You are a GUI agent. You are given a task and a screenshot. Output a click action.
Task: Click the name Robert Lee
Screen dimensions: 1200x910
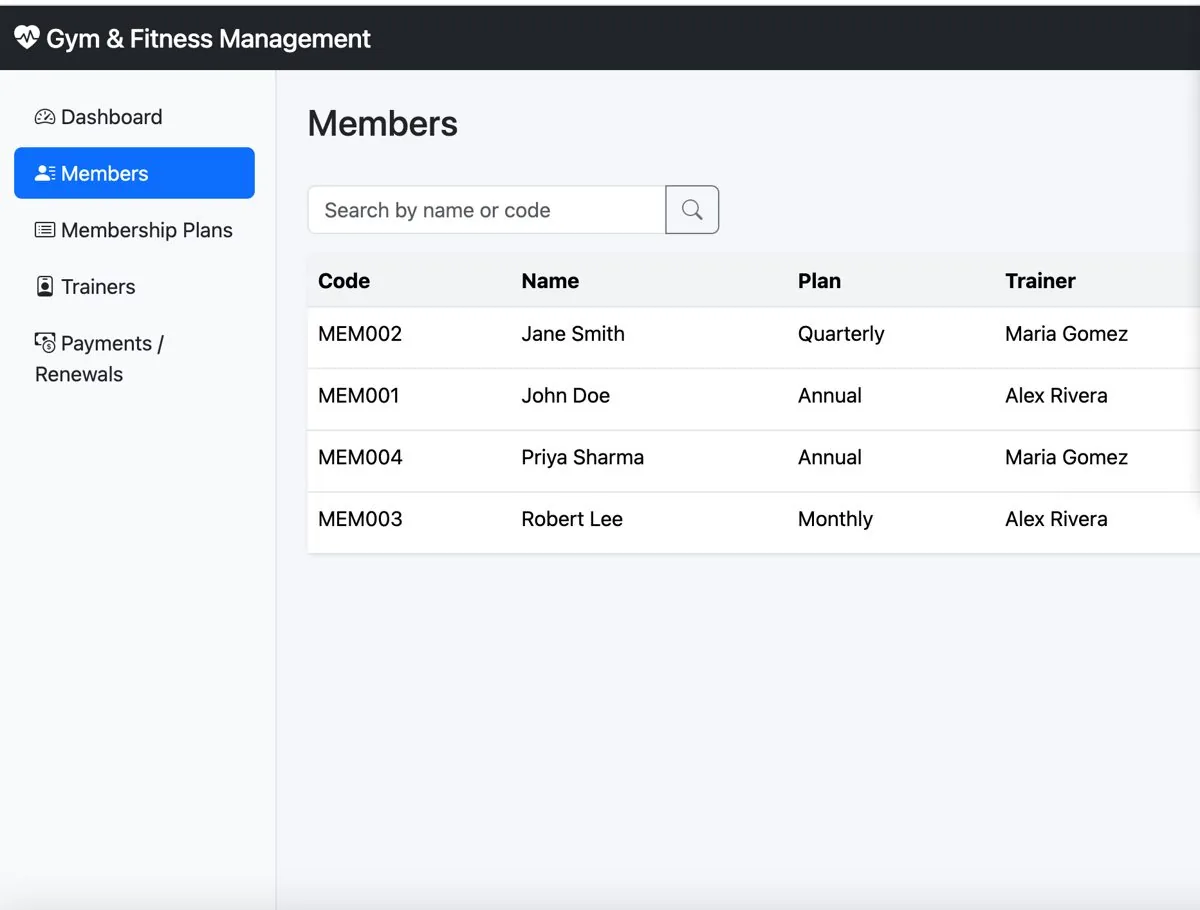pos(572,520)
